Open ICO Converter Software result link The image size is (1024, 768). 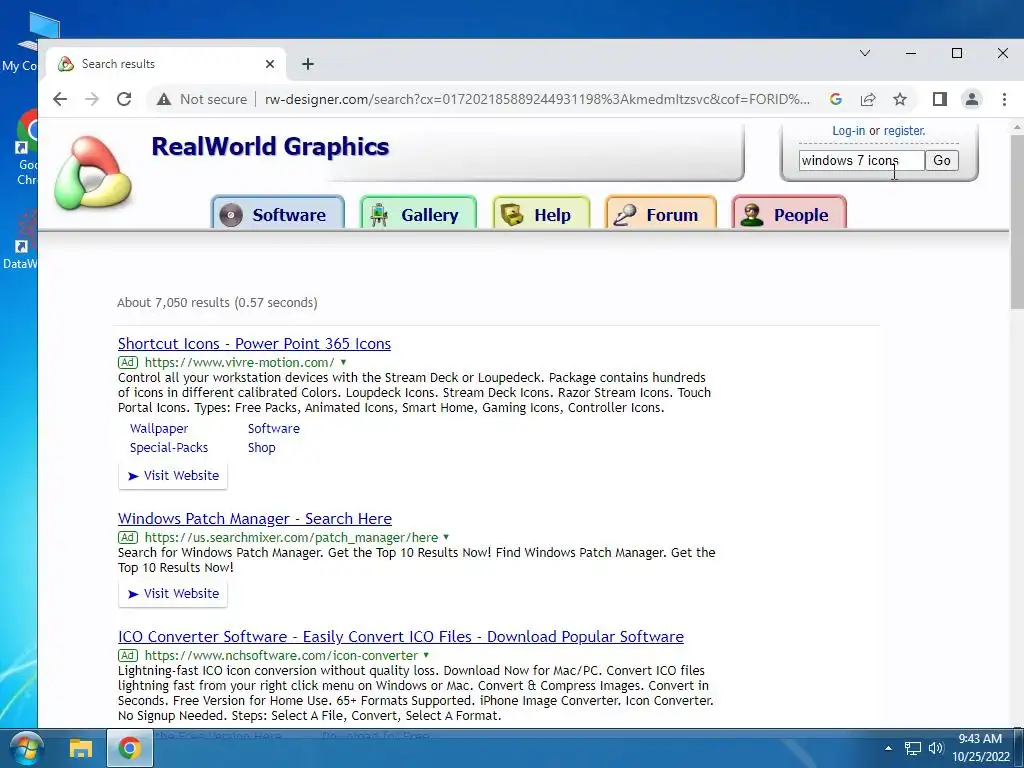[400, 637]
